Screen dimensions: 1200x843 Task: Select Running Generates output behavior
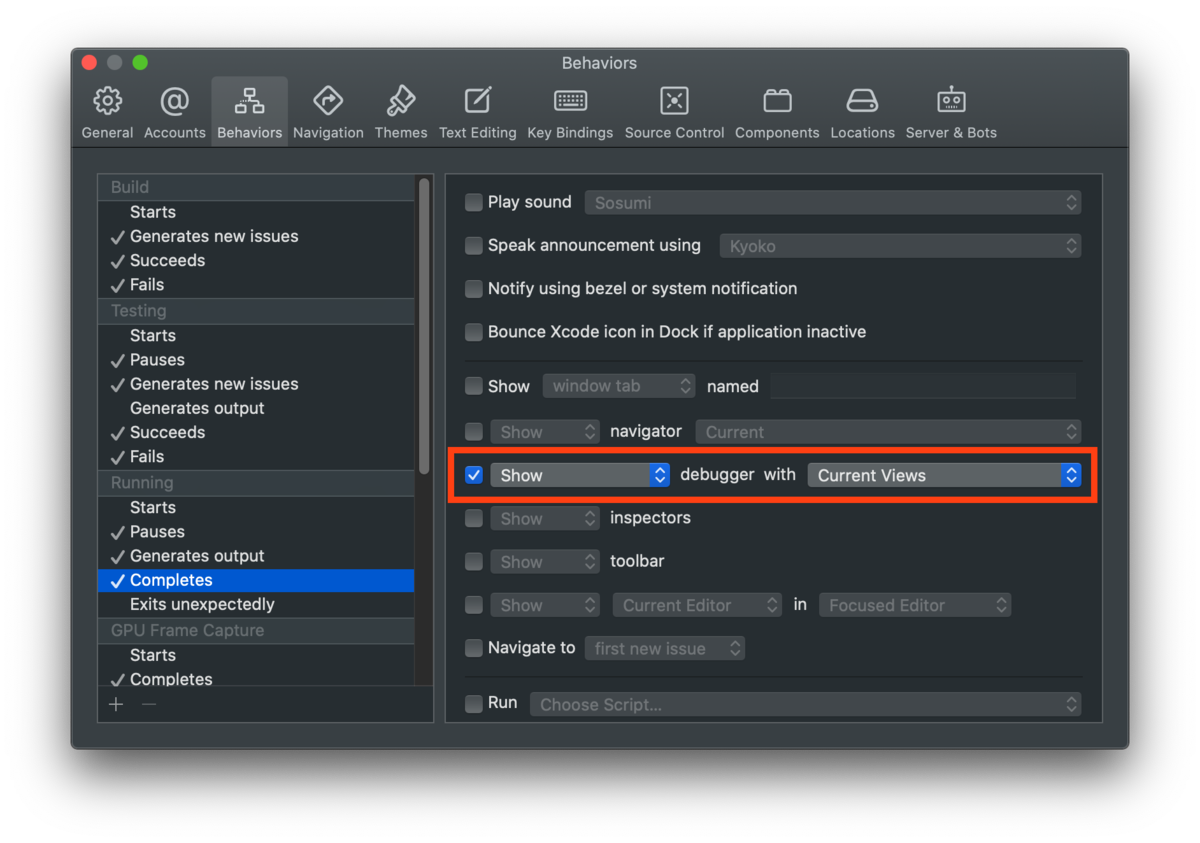[x=256, y=556]
